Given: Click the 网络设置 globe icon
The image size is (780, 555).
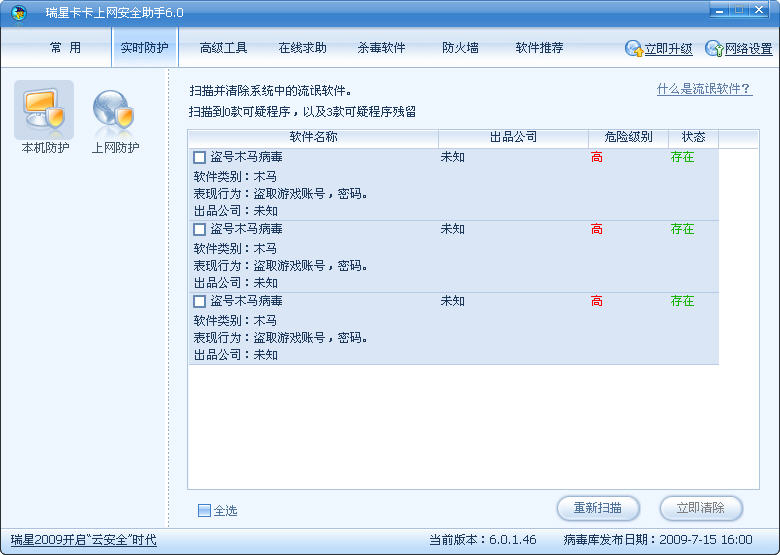Looking at the screenshot, I should (x=714, y=49).
